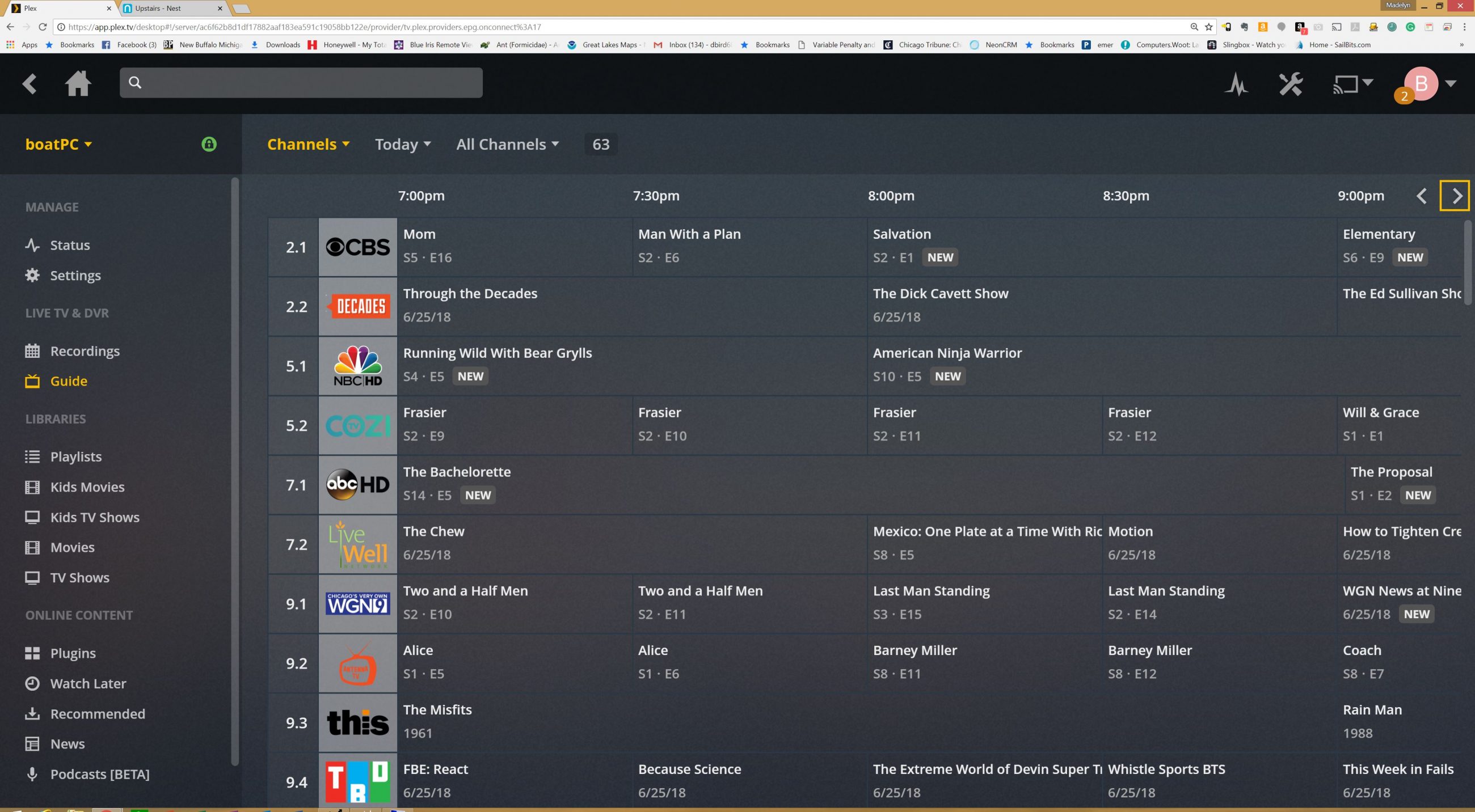The width and height of the screenshot is (1475, 812).
Task: Open The Dick Cavett Show program
Action: 1102,307
